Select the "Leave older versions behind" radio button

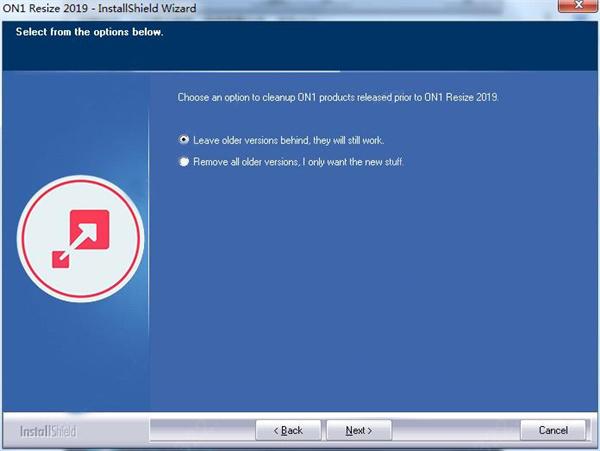tap(183, 140)
